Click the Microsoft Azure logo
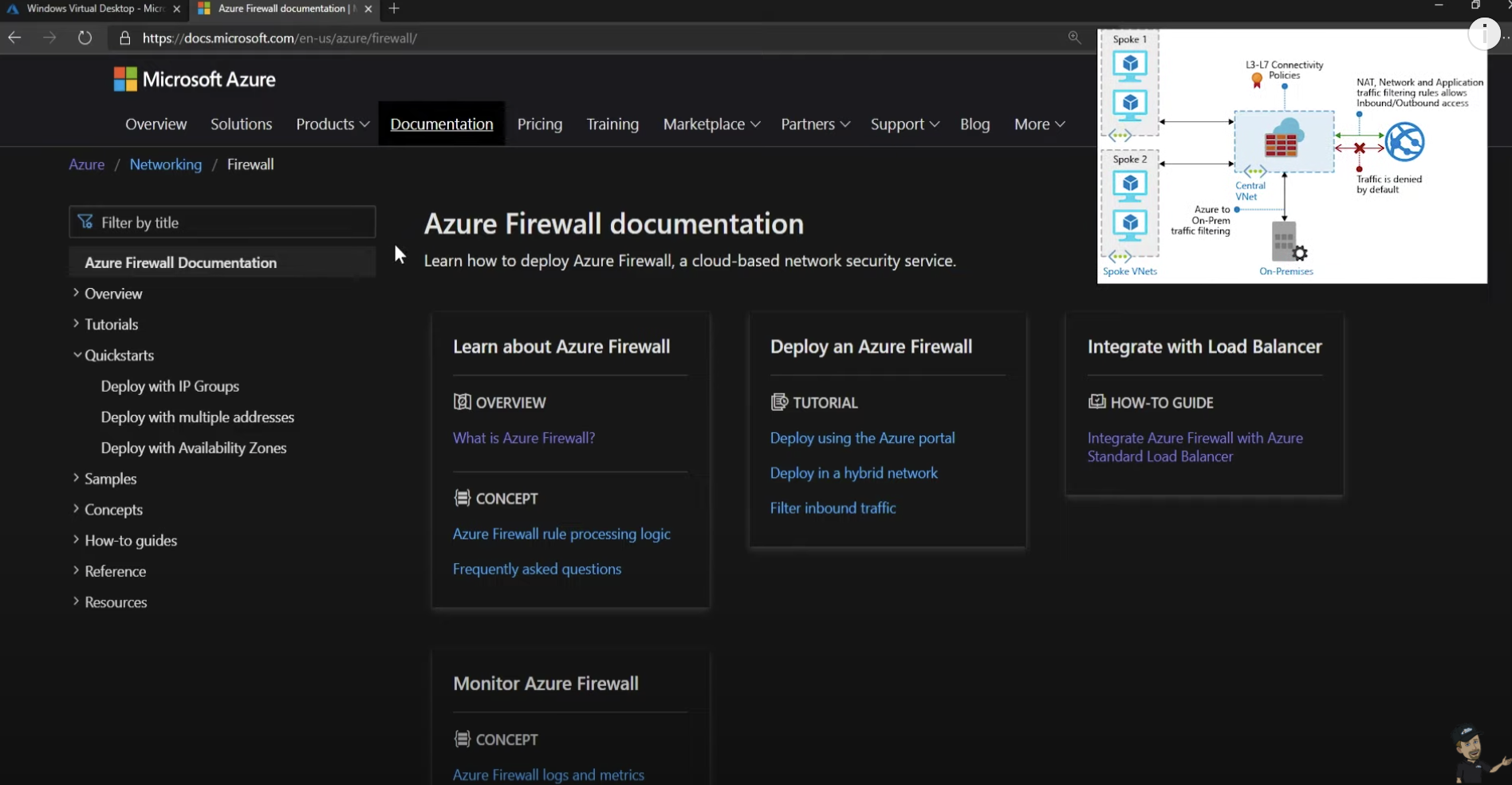 pos(195,79)
